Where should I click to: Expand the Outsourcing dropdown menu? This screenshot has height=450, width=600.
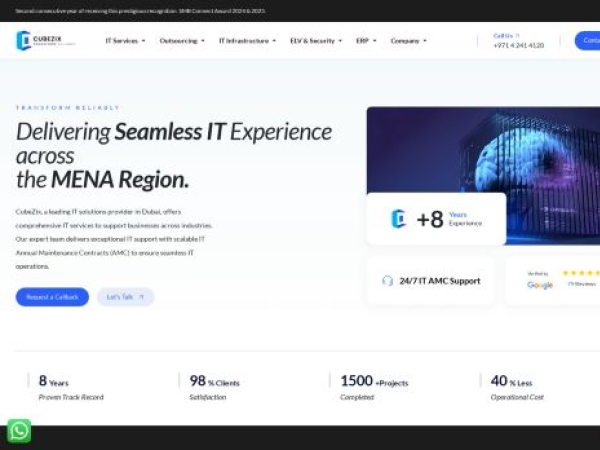point(182,41)
